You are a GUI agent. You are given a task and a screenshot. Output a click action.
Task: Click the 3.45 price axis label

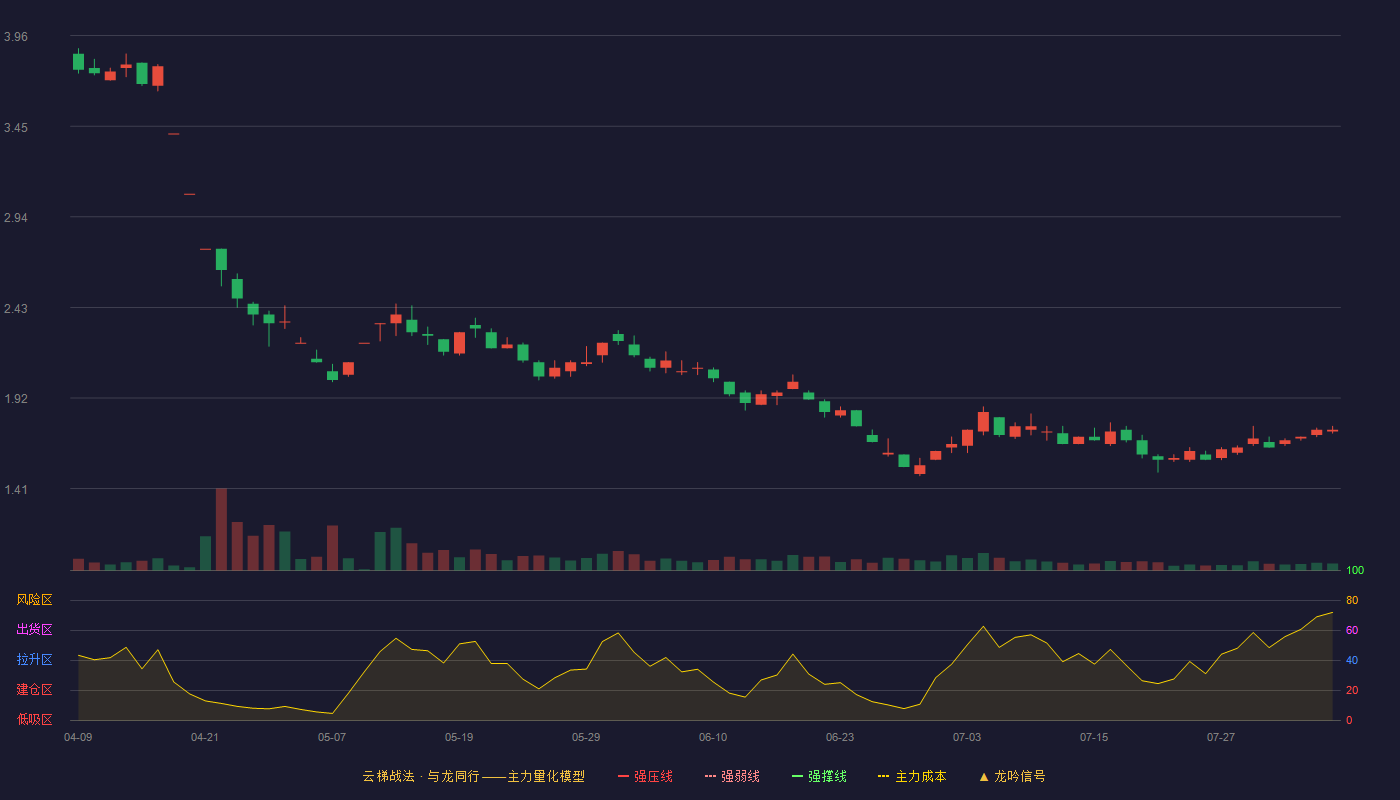[16, 128]
